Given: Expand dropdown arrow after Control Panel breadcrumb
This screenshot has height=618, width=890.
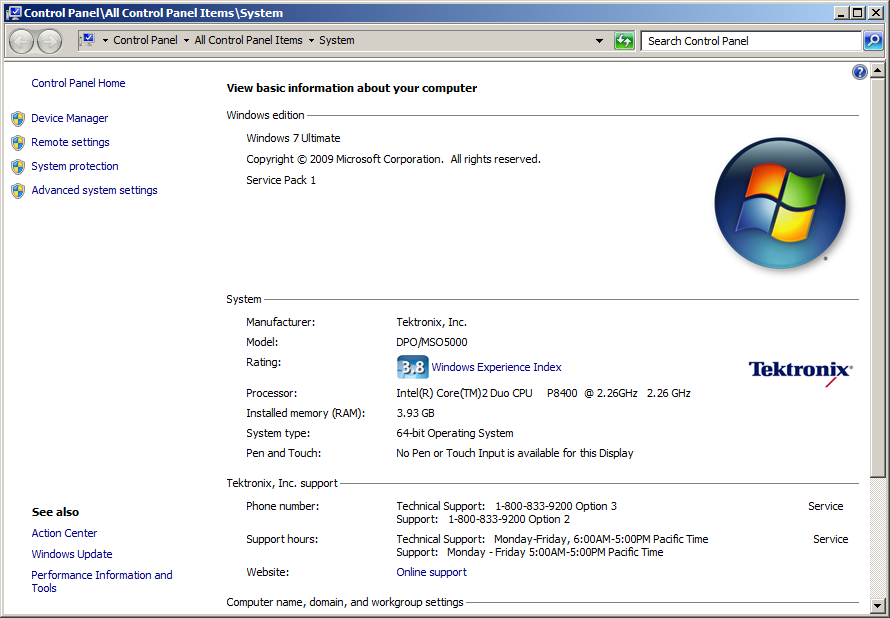Looking at the screenshot, I should 186,40.
